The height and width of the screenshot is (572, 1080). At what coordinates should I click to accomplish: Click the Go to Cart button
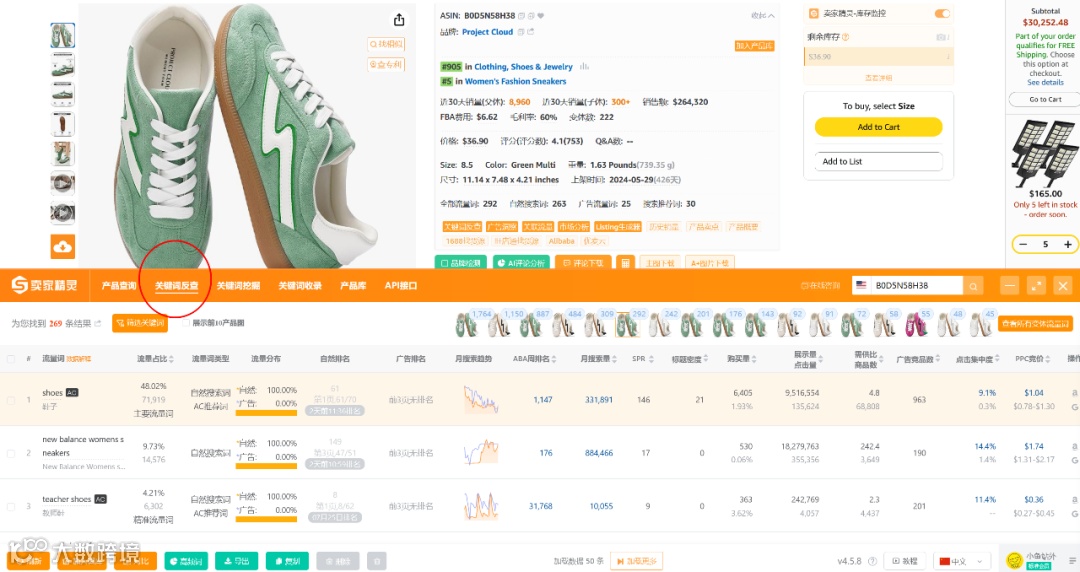pos(1045,99)
